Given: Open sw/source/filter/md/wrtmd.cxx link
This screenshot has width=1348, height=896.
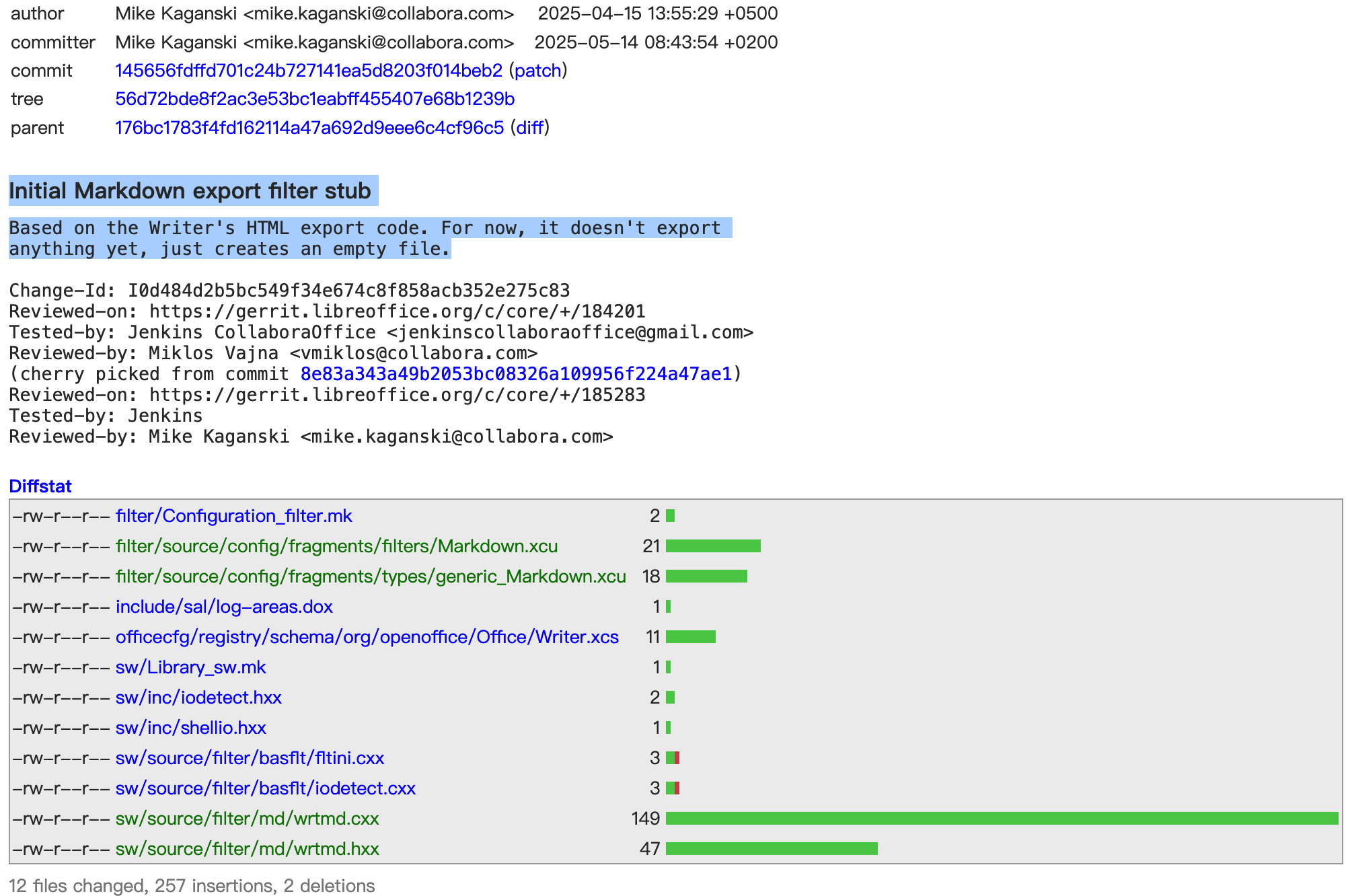Looking at the screenshot, I should (x=247, y=819).
